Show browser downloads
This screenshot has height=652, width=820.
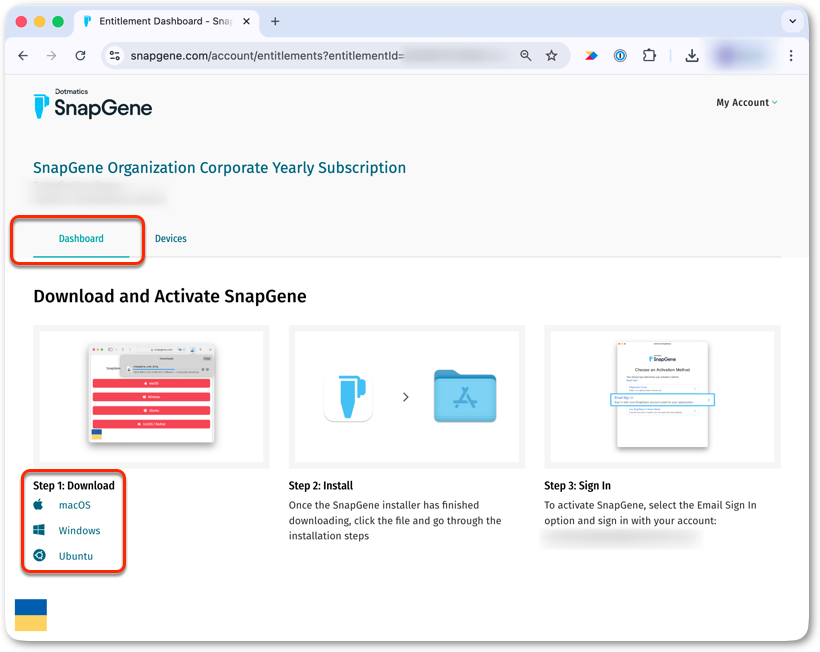click(x=692, y=55)
